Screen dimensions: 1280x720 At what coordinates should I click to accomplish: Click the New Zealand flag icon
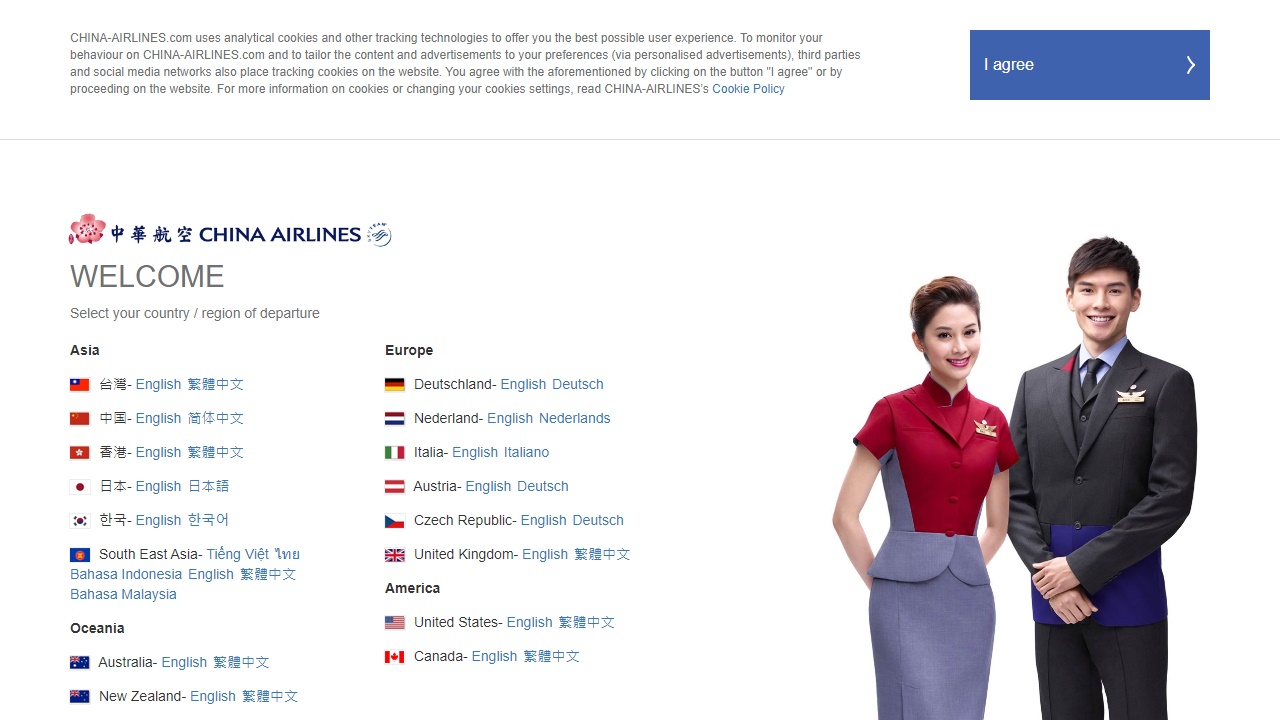pos(80,697)
